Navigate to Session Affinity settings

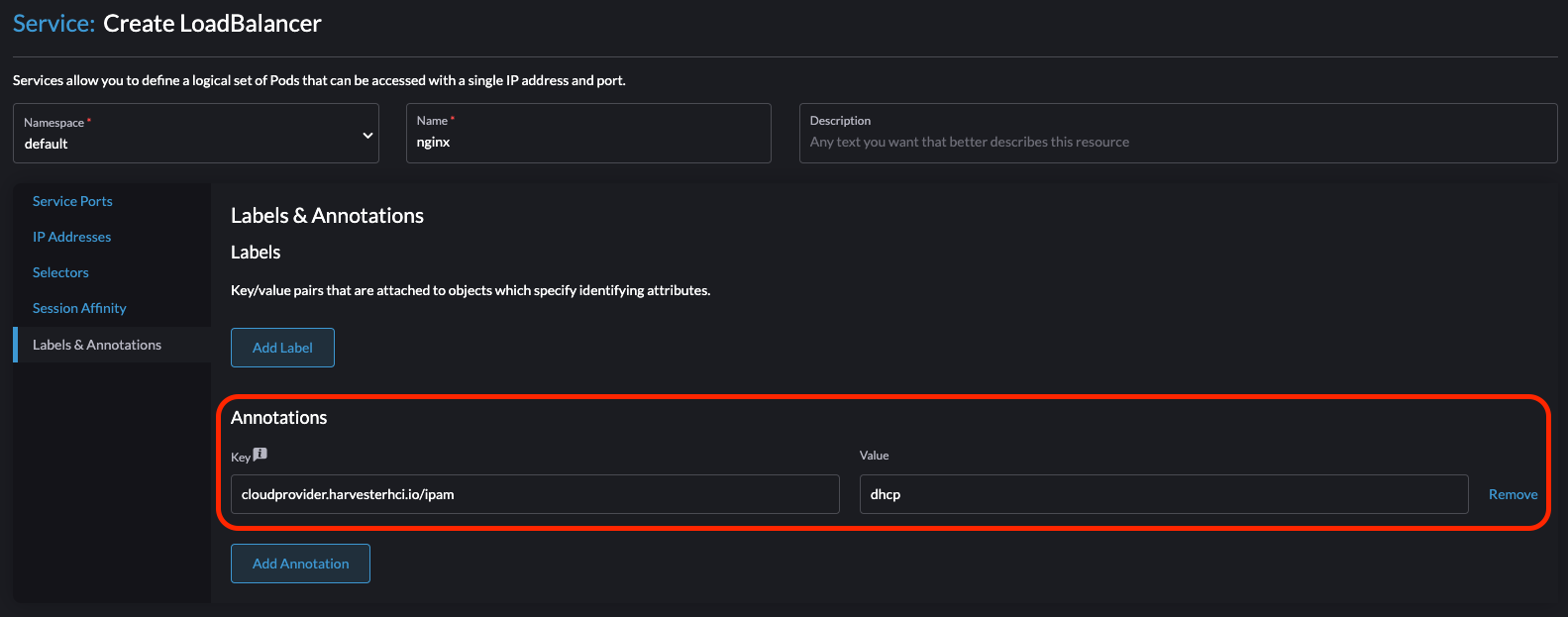tap(79, 308)
